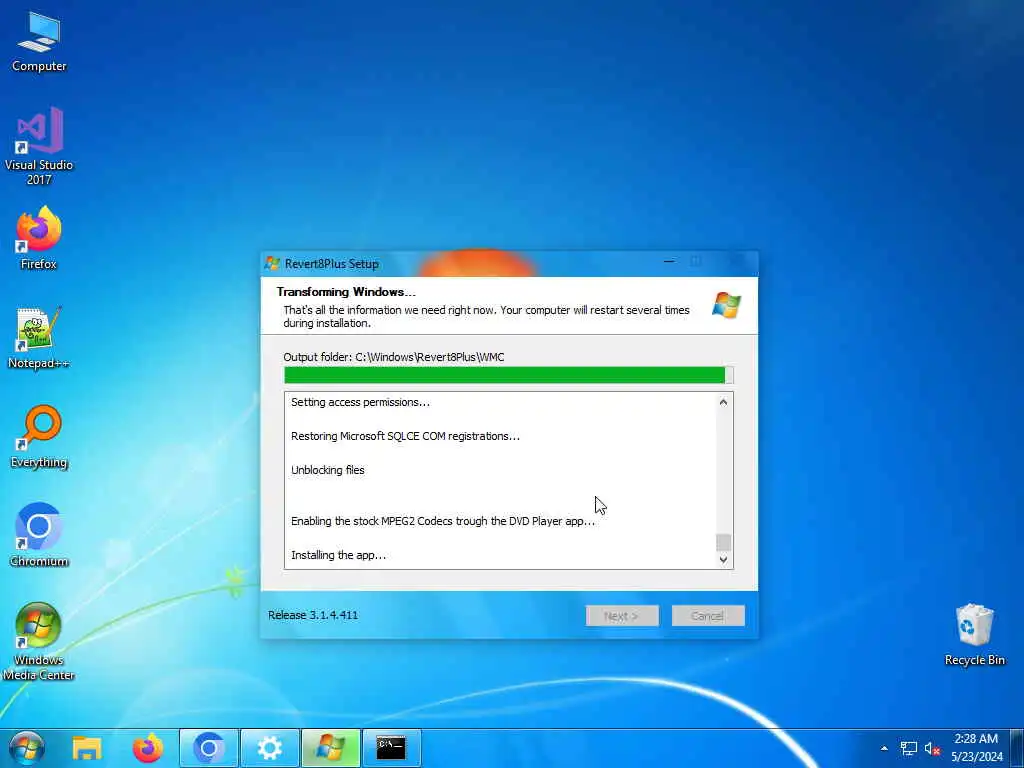Select the 'Installing the app...' log line
Viewport: 1024px width, 768px height.
coord(338,555)
